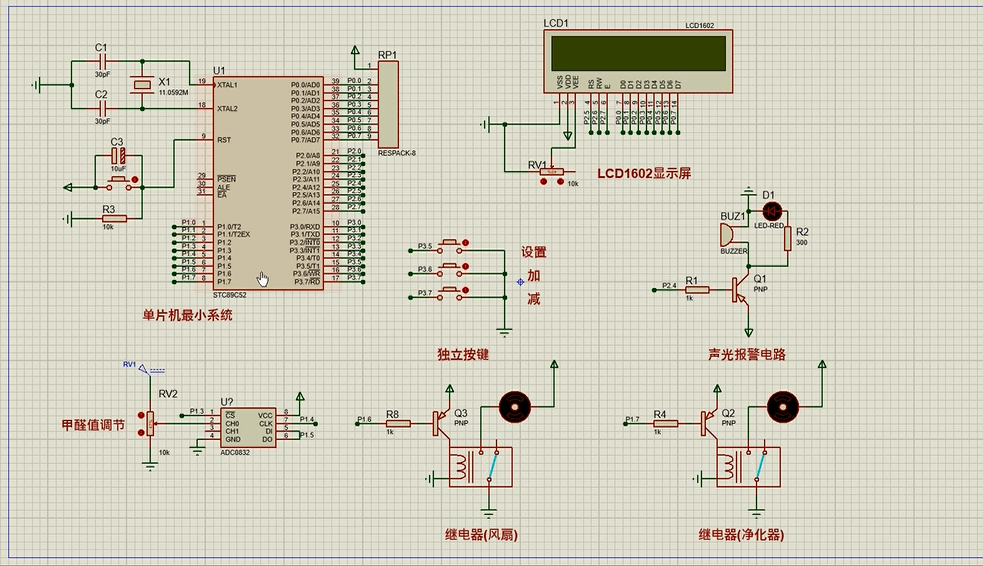Select the Q2 PNP transistor
This screenshot has width=983, height=566.
713,423
